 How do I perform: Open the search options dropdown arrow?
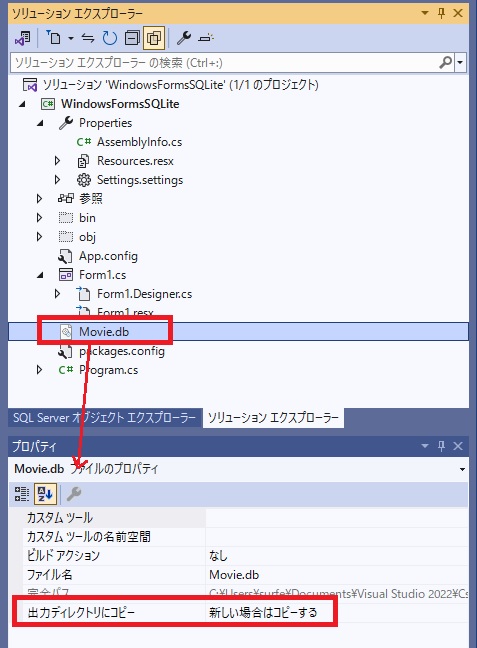click(460, 63)
